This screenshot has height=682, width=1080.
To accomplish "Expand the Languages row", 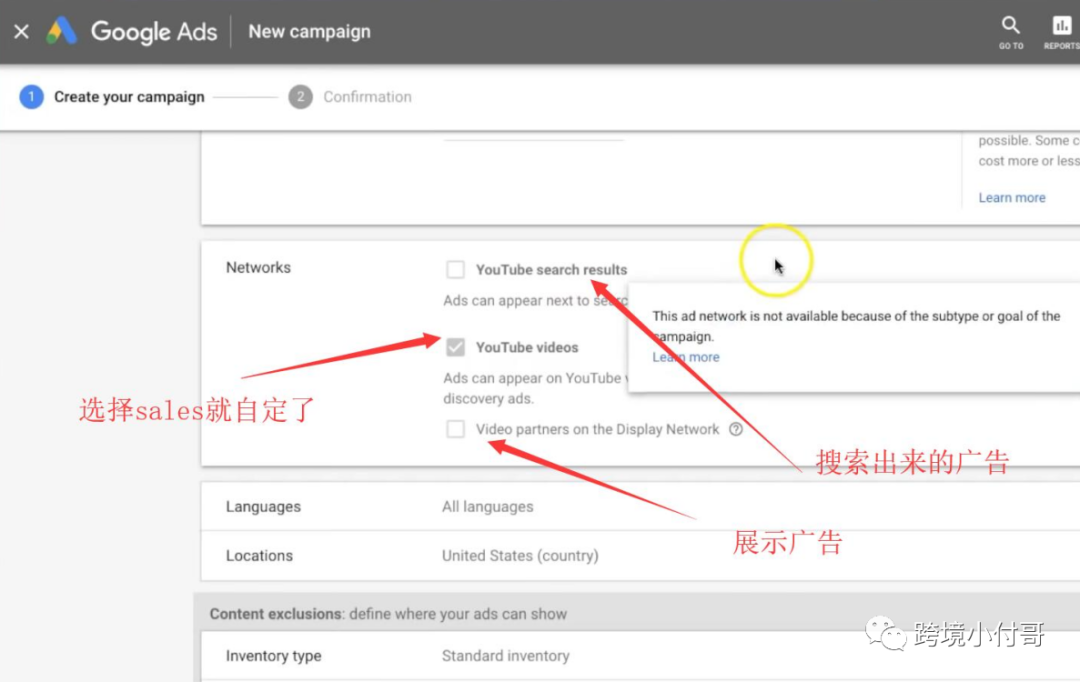I will point(641,506).
